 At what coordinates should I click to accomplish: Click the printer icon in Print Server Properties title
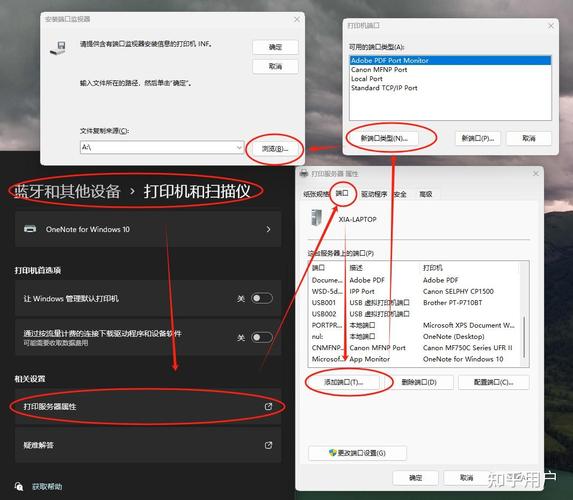point(304,173)
